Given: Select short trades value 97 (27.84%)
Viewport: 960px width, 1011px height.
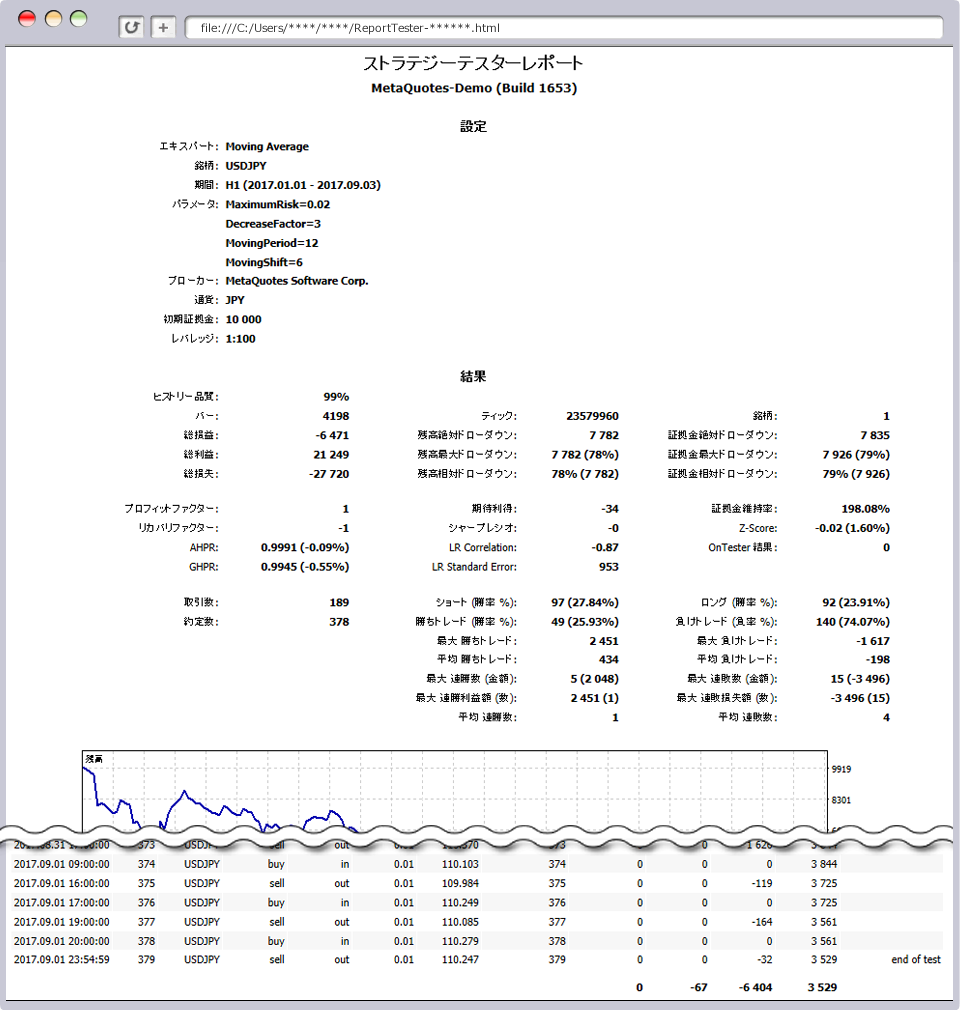Looking at the screenshot, I should (585, 602).
